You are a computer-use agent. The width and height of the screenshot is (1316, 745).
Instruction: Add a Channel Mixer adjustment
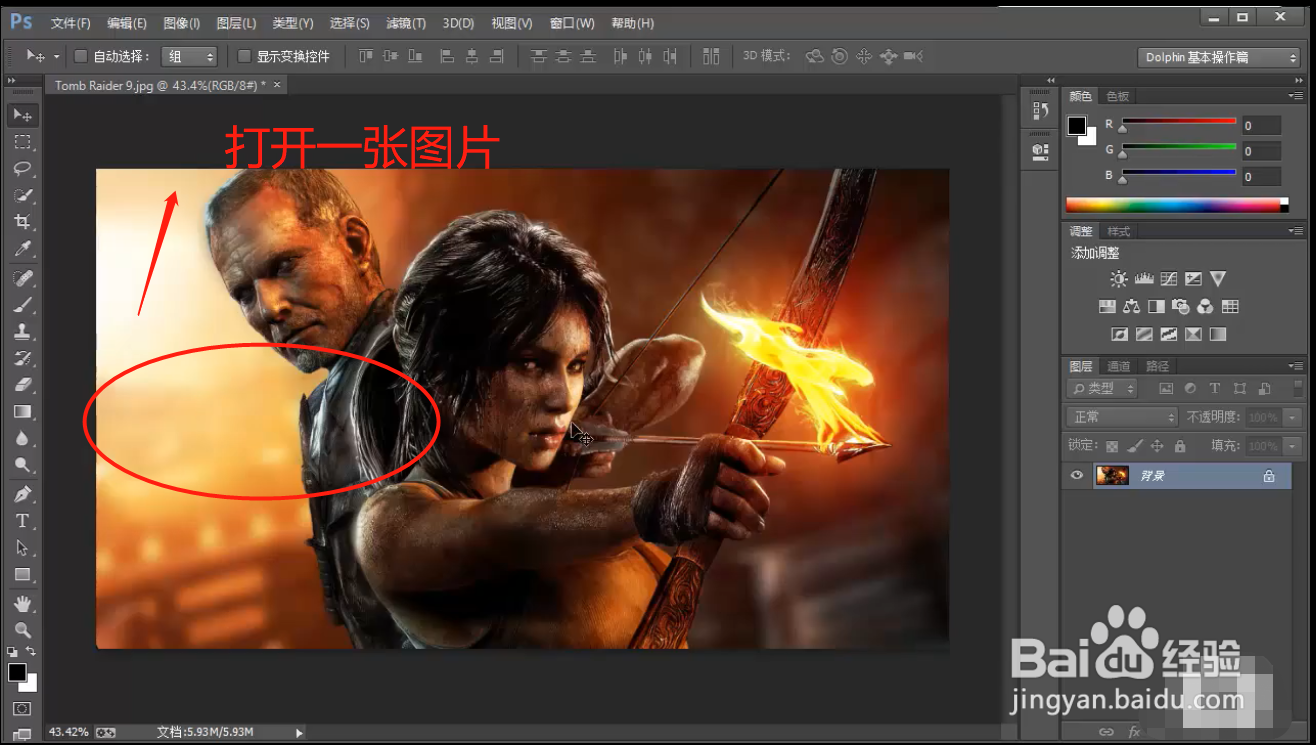click(x=1205, y=306)
